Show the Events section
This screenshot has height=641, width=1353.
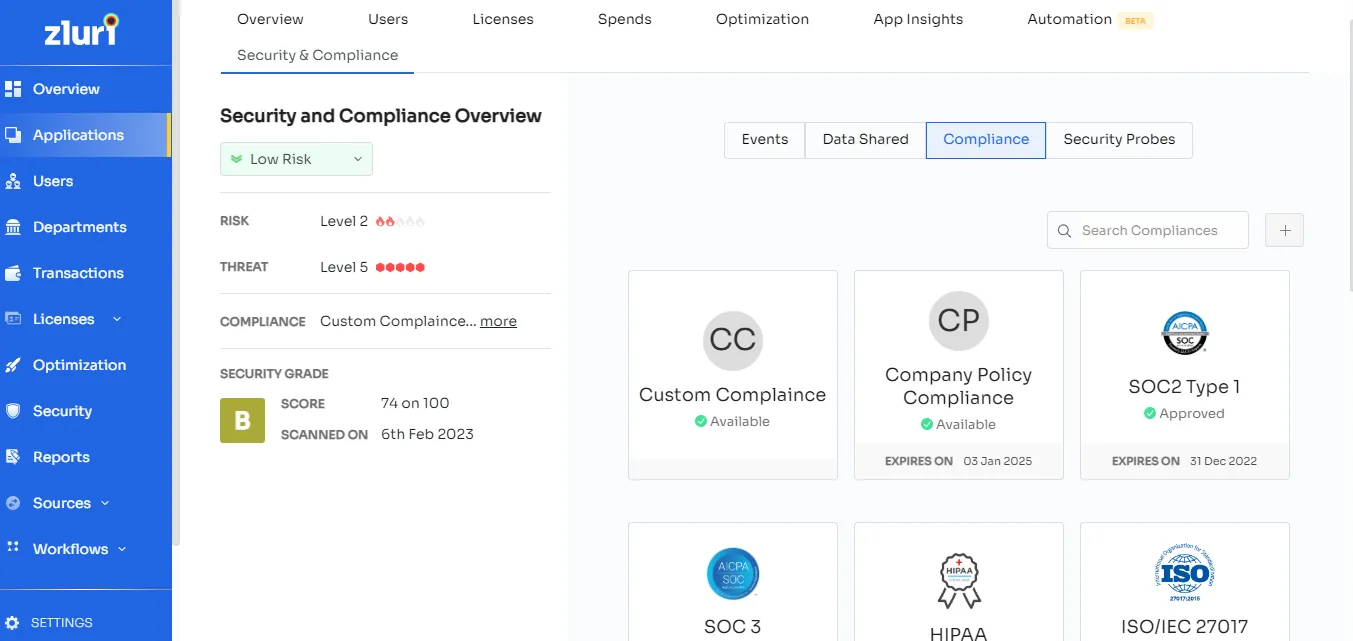tap(765, 140)
